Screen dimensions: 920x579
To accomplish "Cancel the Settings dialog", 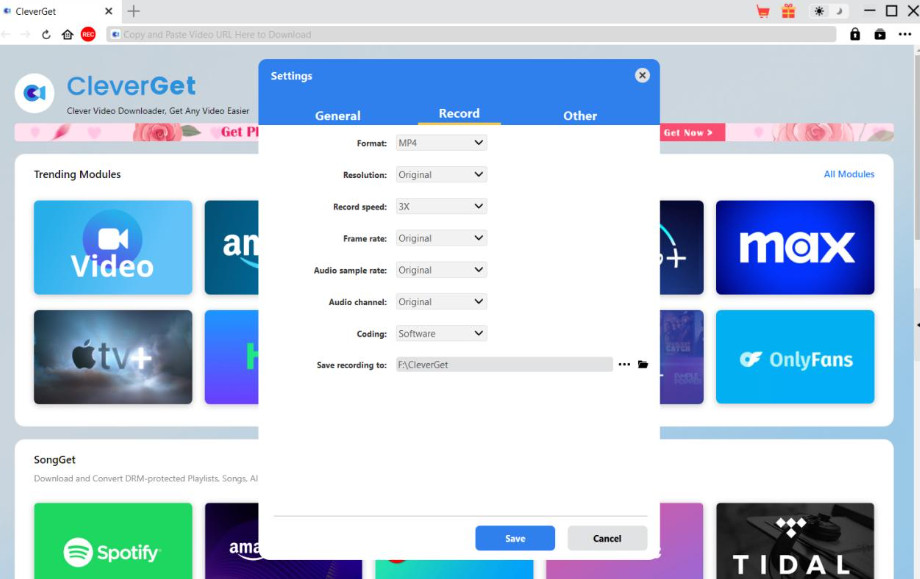I will coord(607,538).
